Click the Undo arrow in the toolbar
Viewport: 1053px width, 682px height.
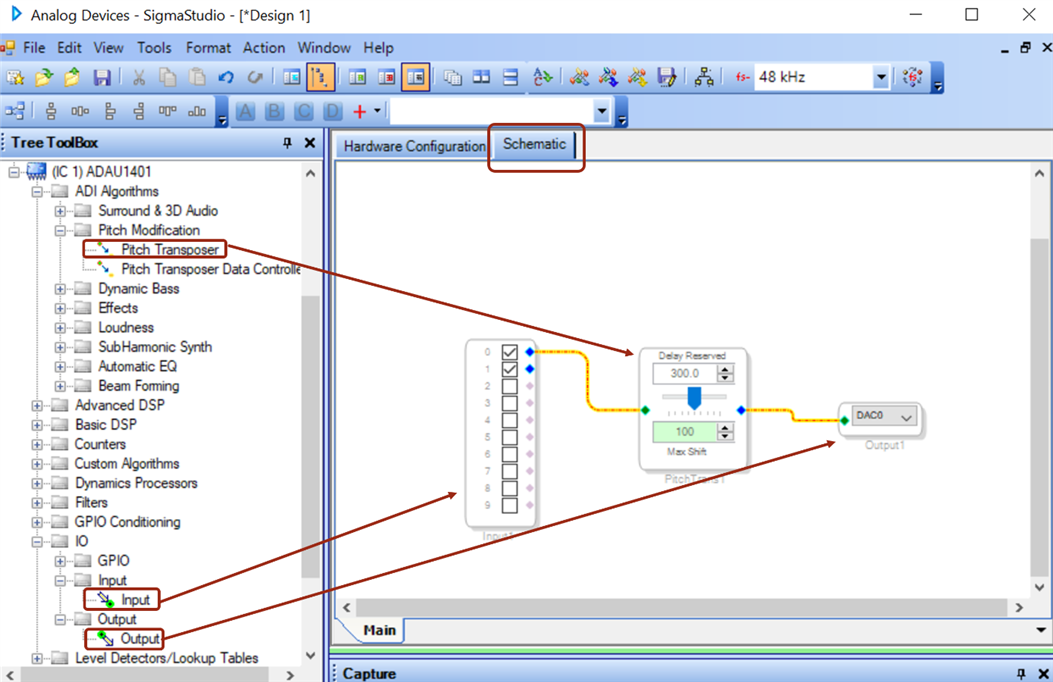pos(226,77)
